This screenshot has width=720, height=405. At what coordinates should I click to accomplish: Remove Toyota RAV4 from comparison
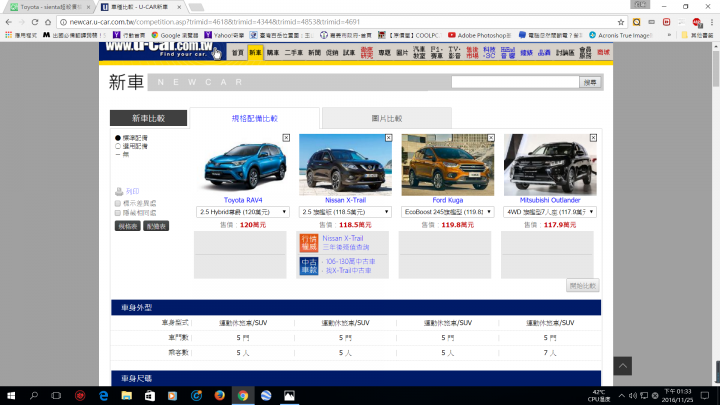pyautogui.click(x=286, y=138)
